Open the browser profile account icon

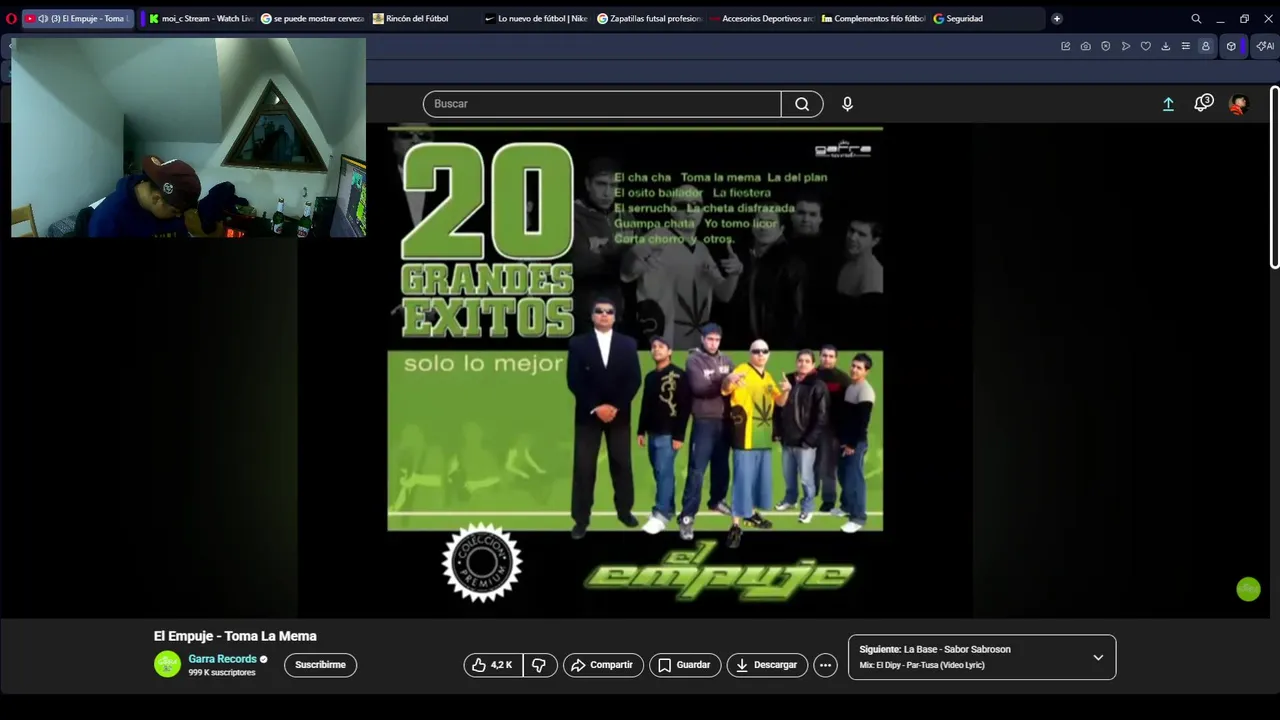tap(1205, 46)
